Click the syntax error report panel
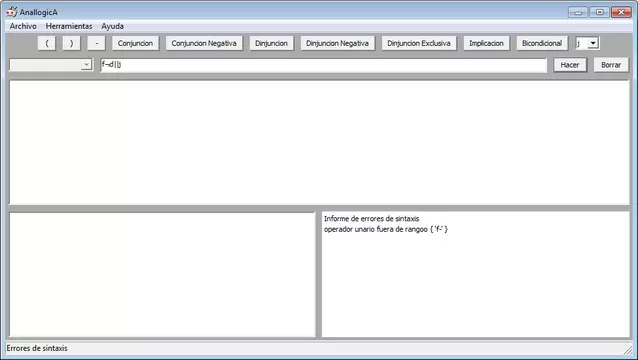638x360 pixels. click(x=476, y=274)
